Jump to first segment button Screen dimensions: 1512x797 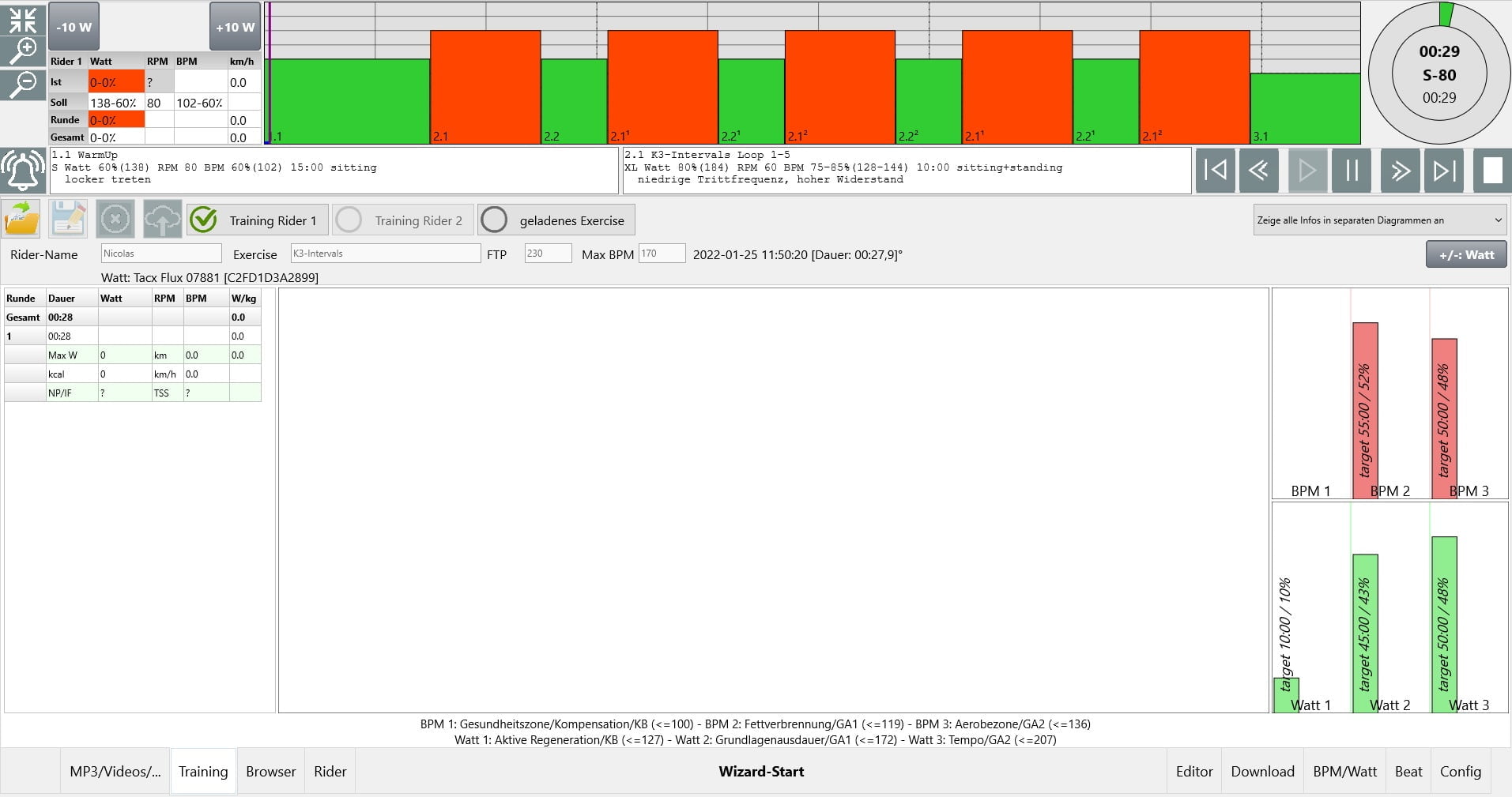pos(1215,171)
